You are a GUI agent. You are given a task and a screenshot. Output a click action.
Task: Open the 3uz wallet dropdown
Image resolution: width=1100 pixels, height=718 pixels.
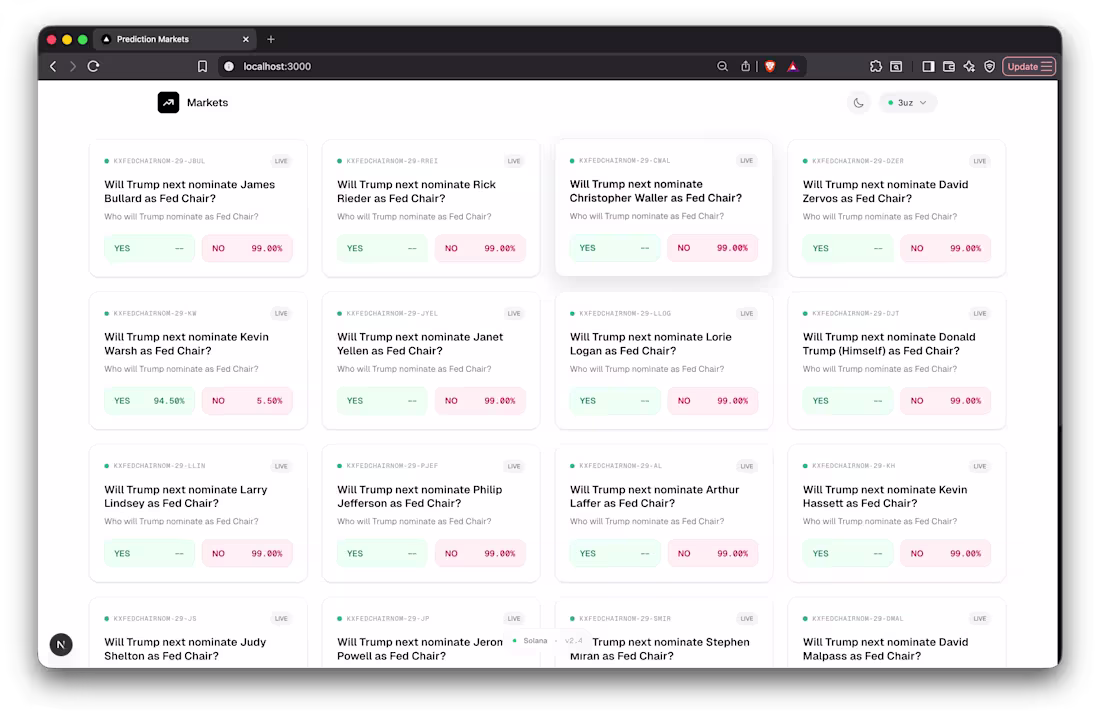(907, 102)
